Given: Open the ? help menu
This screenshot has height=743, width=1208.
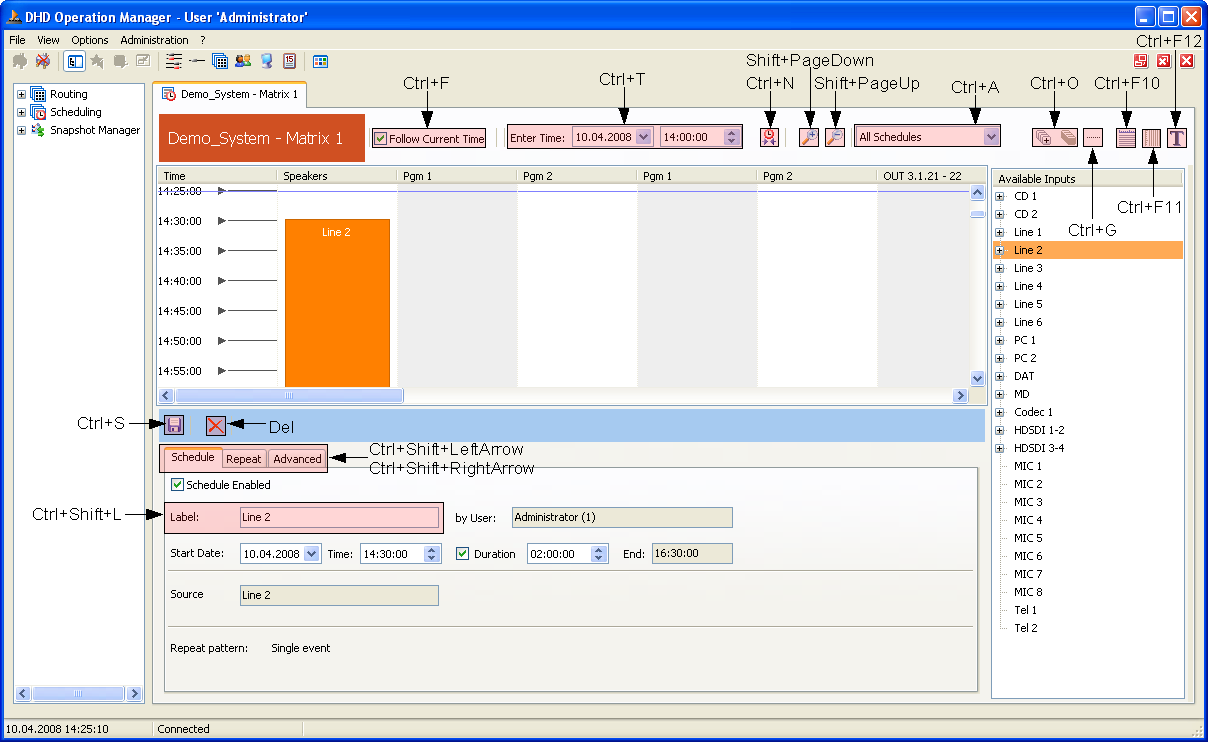Looking at the screenshot, I should (x=202, y=40).
